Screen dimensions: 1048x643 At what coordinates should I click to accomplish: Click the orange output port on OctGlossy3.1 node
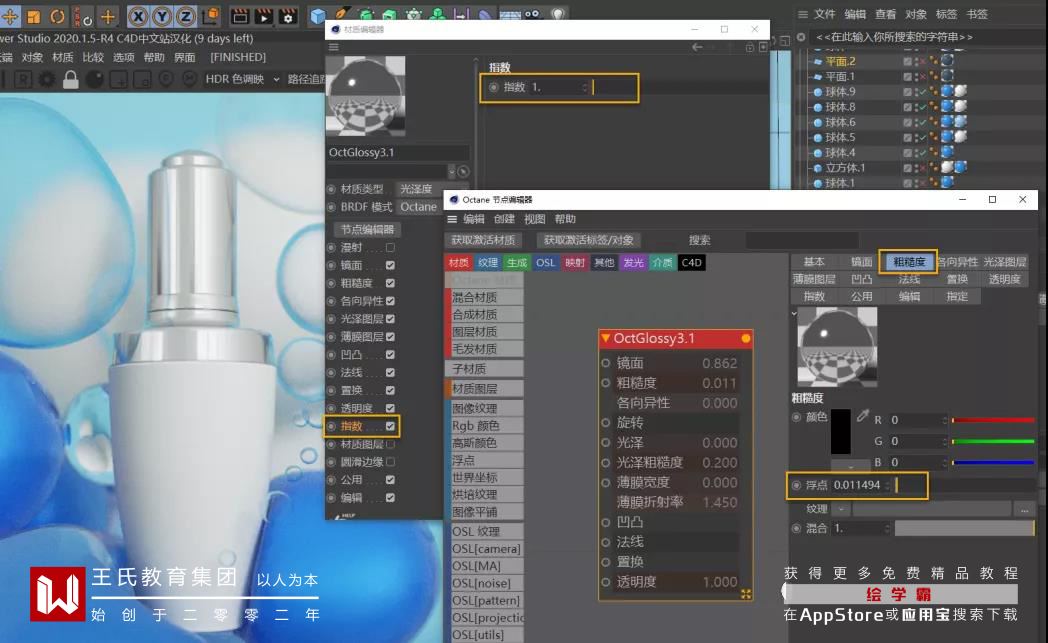pos(746,339)
